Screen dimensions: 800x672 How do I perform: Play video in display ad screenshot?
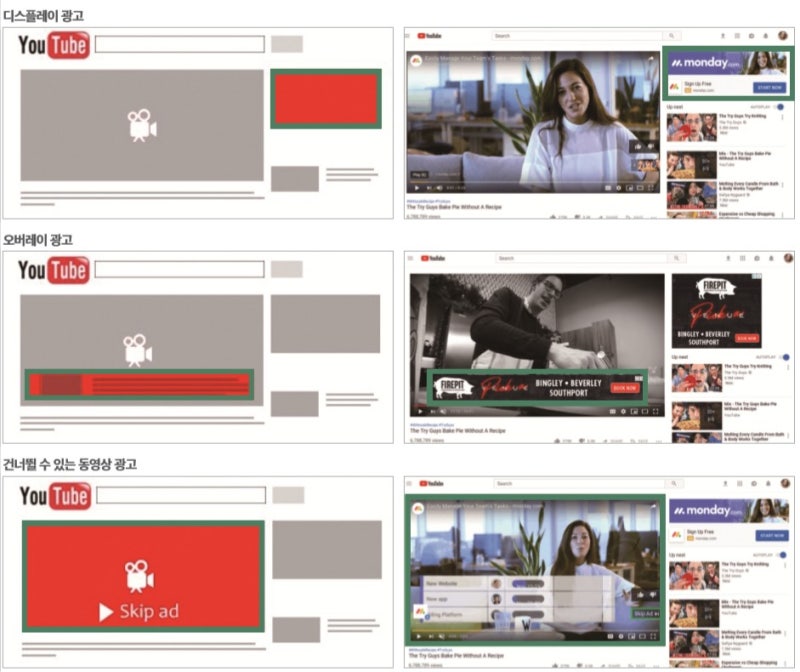[417, 188]
